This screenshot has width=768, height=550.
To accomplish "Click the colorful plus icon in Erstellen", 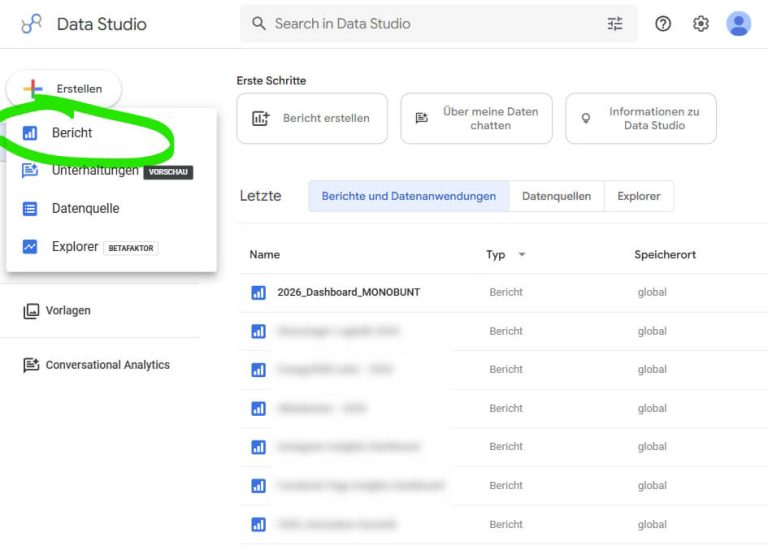I will 33,89.
